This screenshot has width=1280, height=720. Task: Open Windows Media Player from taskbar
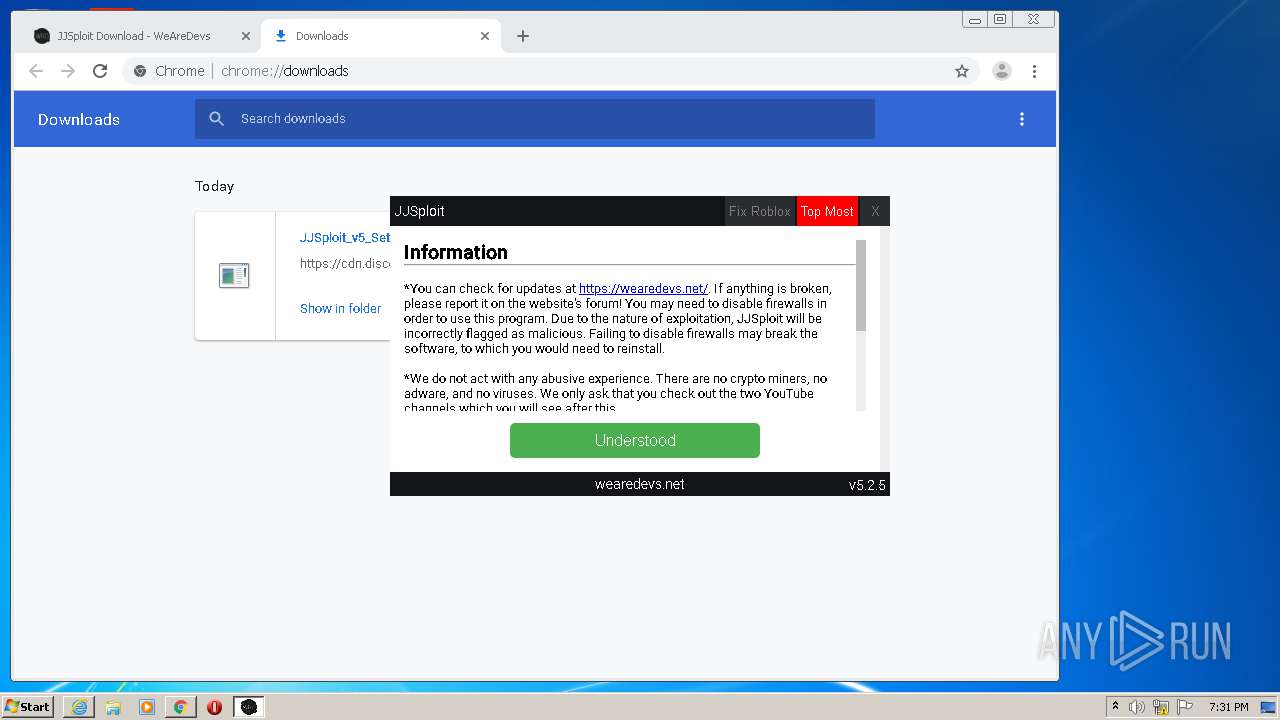click(x=147, y=707)
